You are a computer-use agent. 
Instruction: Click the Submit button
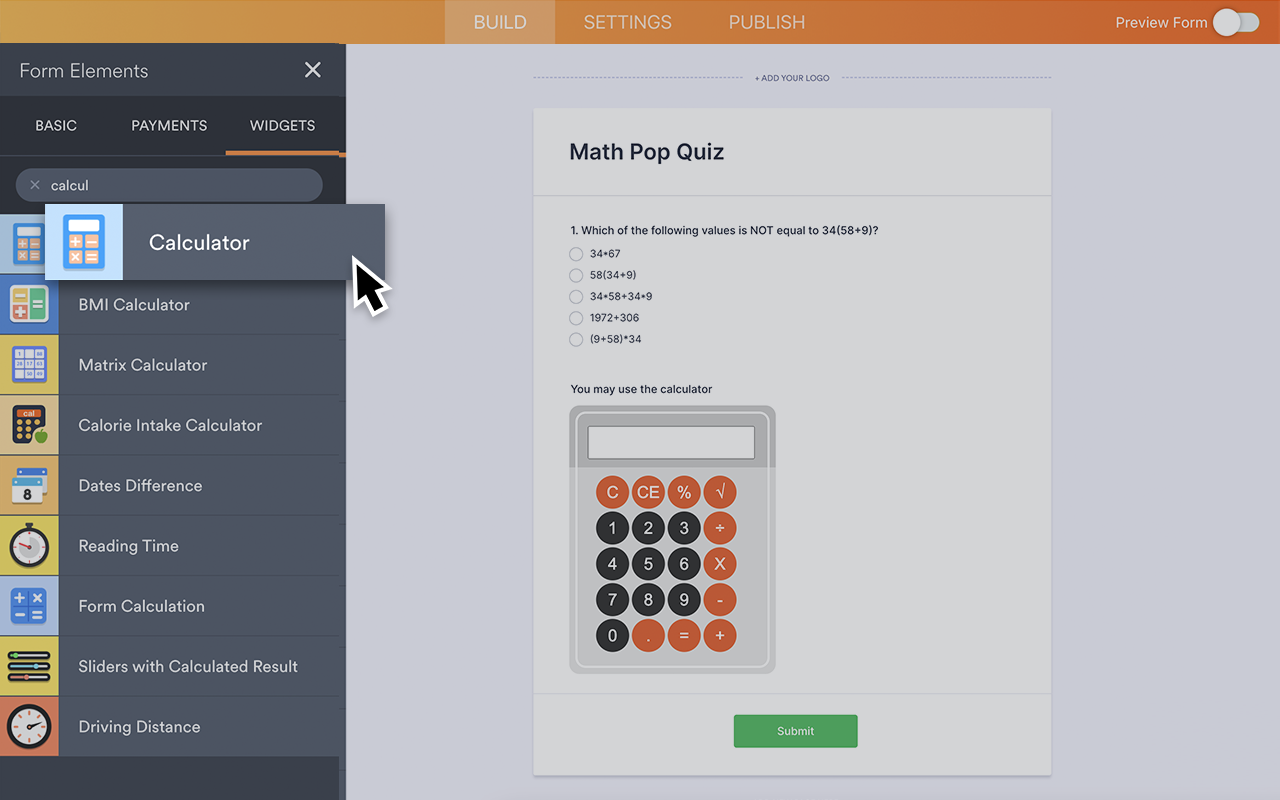[x=795, y=731]
